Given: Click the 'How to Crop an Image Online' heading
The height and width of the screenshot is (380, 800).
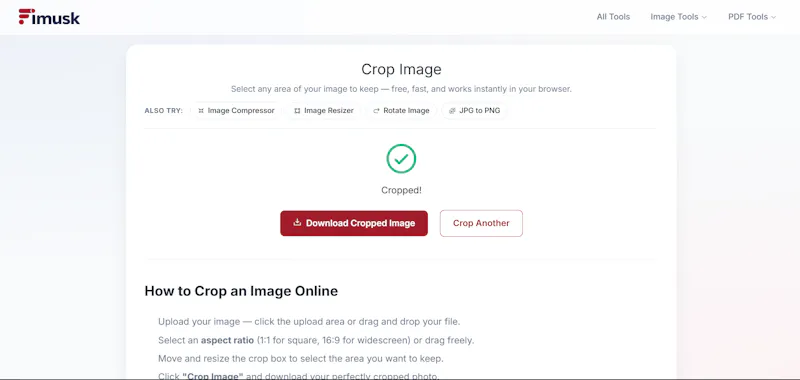Looking at the screenshot, I should pyautogui.click(x=241, y=291).
